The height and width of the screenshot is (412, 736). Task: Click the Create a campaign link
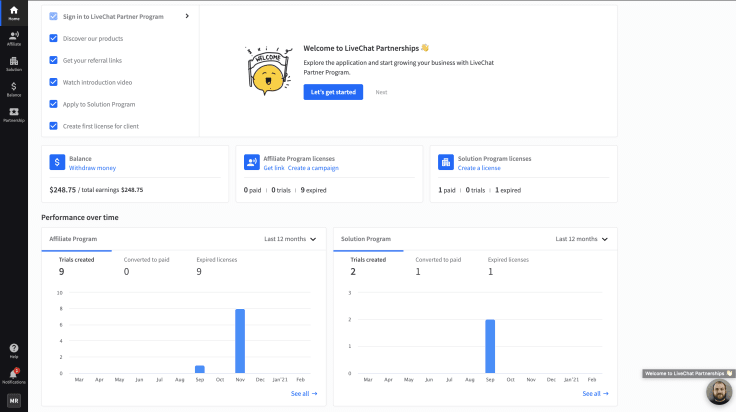point(313,168)
